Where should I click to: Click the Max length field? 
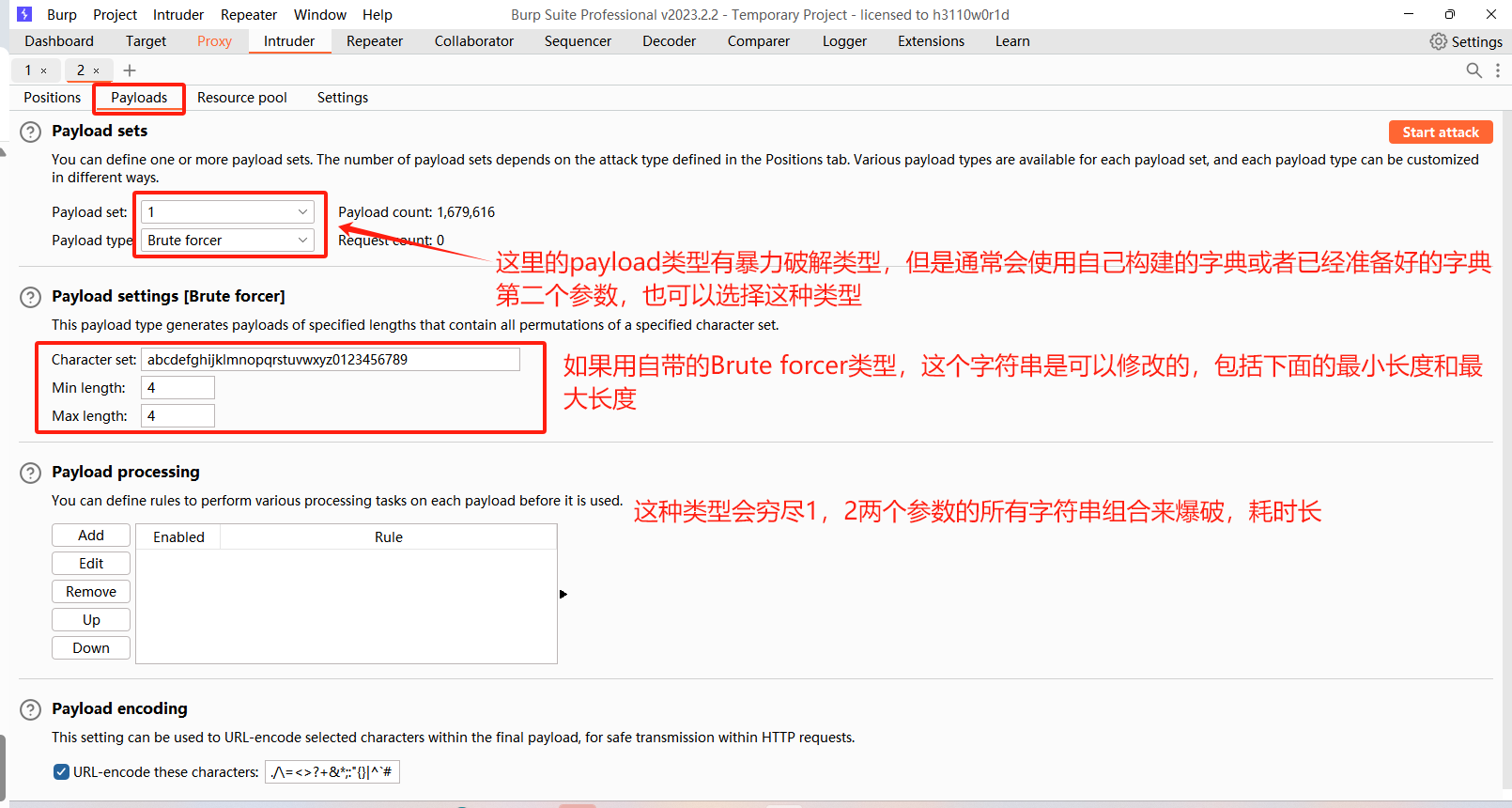tap(177, 416)
